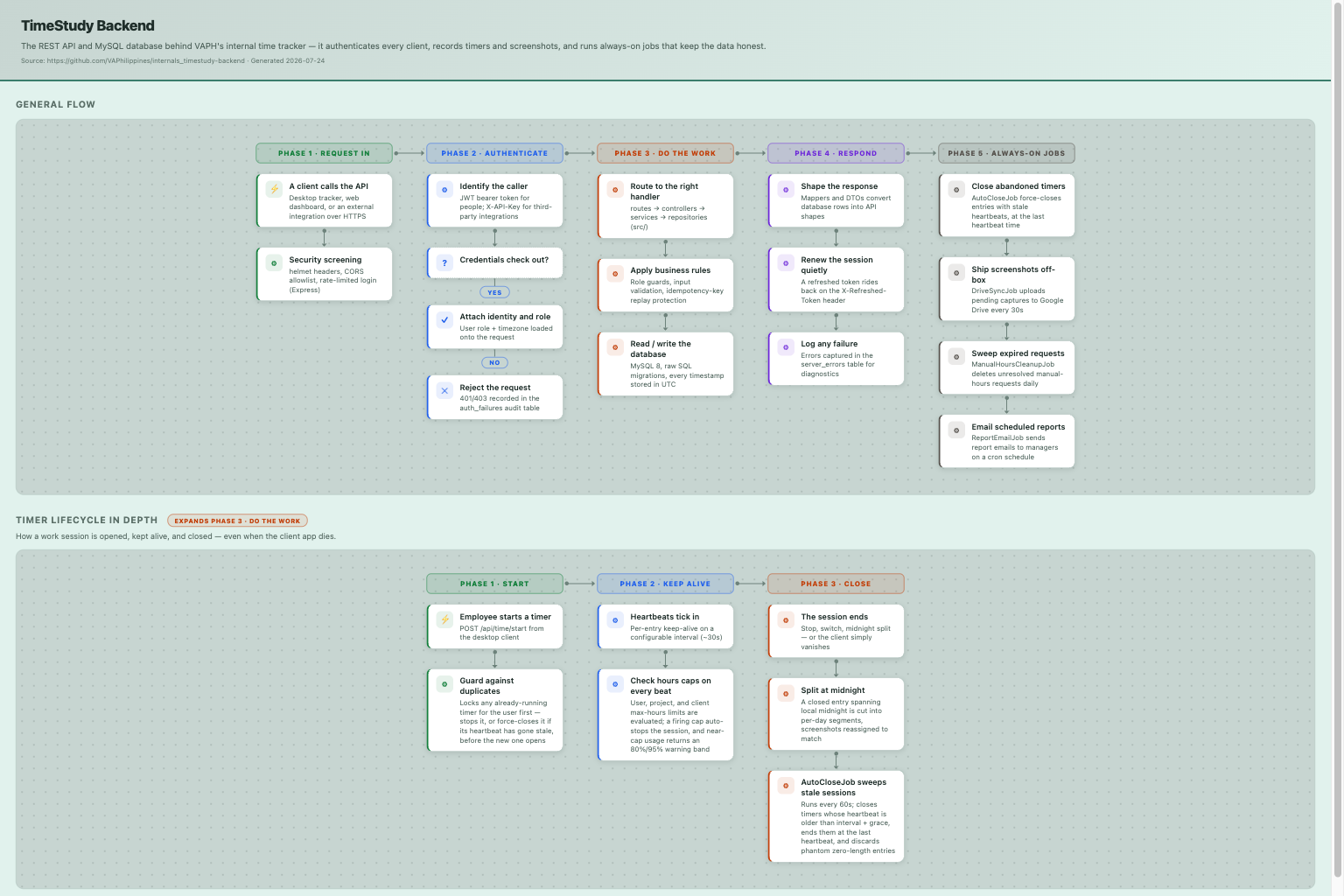1344x896 pixels.
Task: Click the lightning icon on 'Employee starts a timer'
Action: coord(444,619)
